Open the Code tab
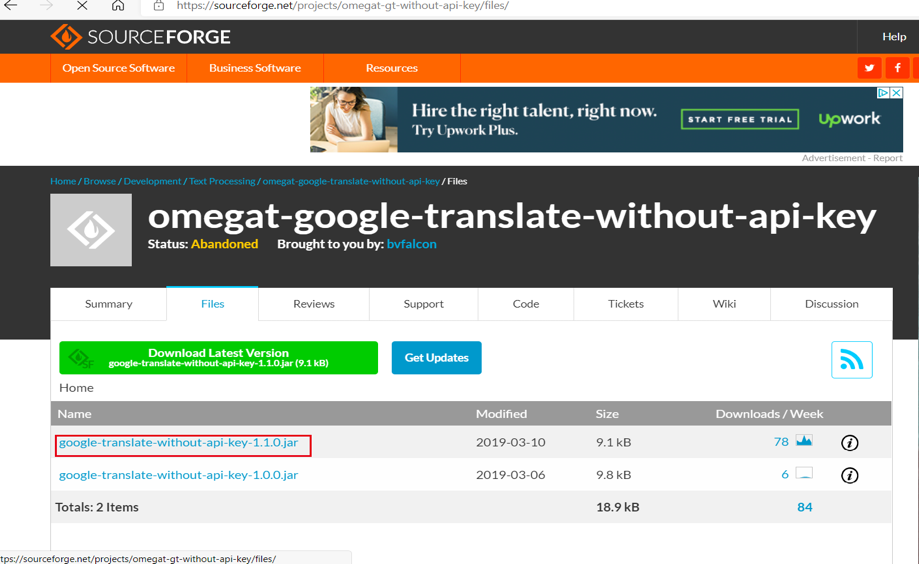Viewport: 919px width, 564px height. pos(526,304)
